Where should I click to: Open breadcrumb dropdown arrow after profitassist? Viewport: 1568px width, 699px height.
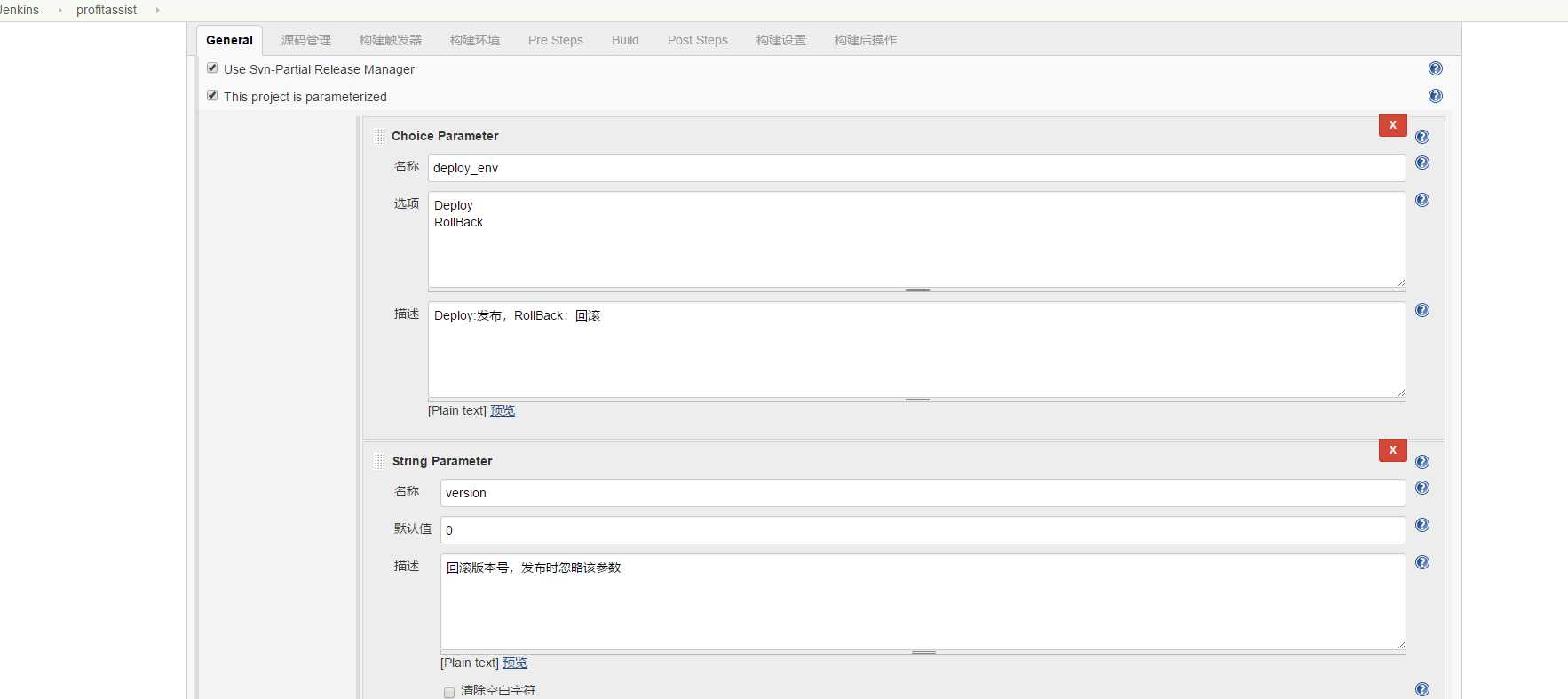click(157, 11)
